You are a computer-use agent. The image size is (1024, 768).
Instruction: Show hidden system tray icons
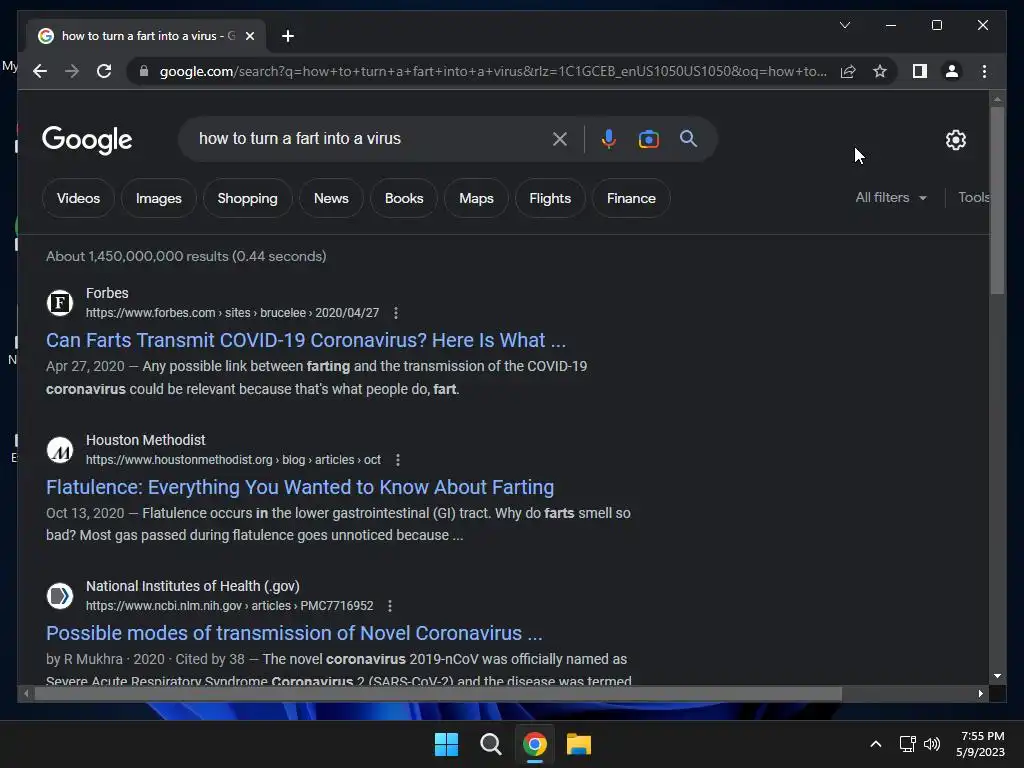click(x=876, y=744)
